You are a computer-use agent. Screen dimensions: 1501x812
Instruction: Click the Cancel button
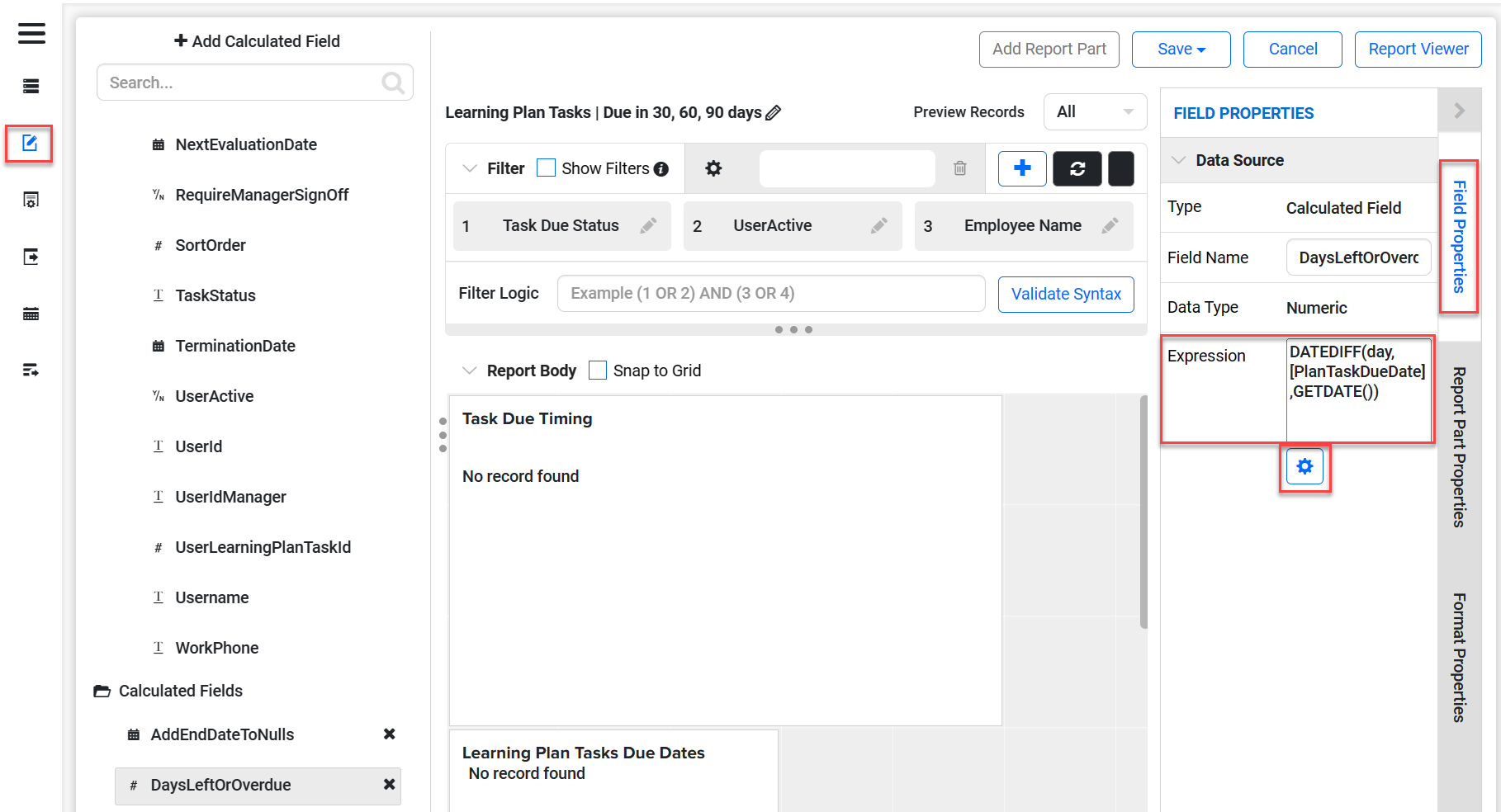click(x=1292, y=49)
